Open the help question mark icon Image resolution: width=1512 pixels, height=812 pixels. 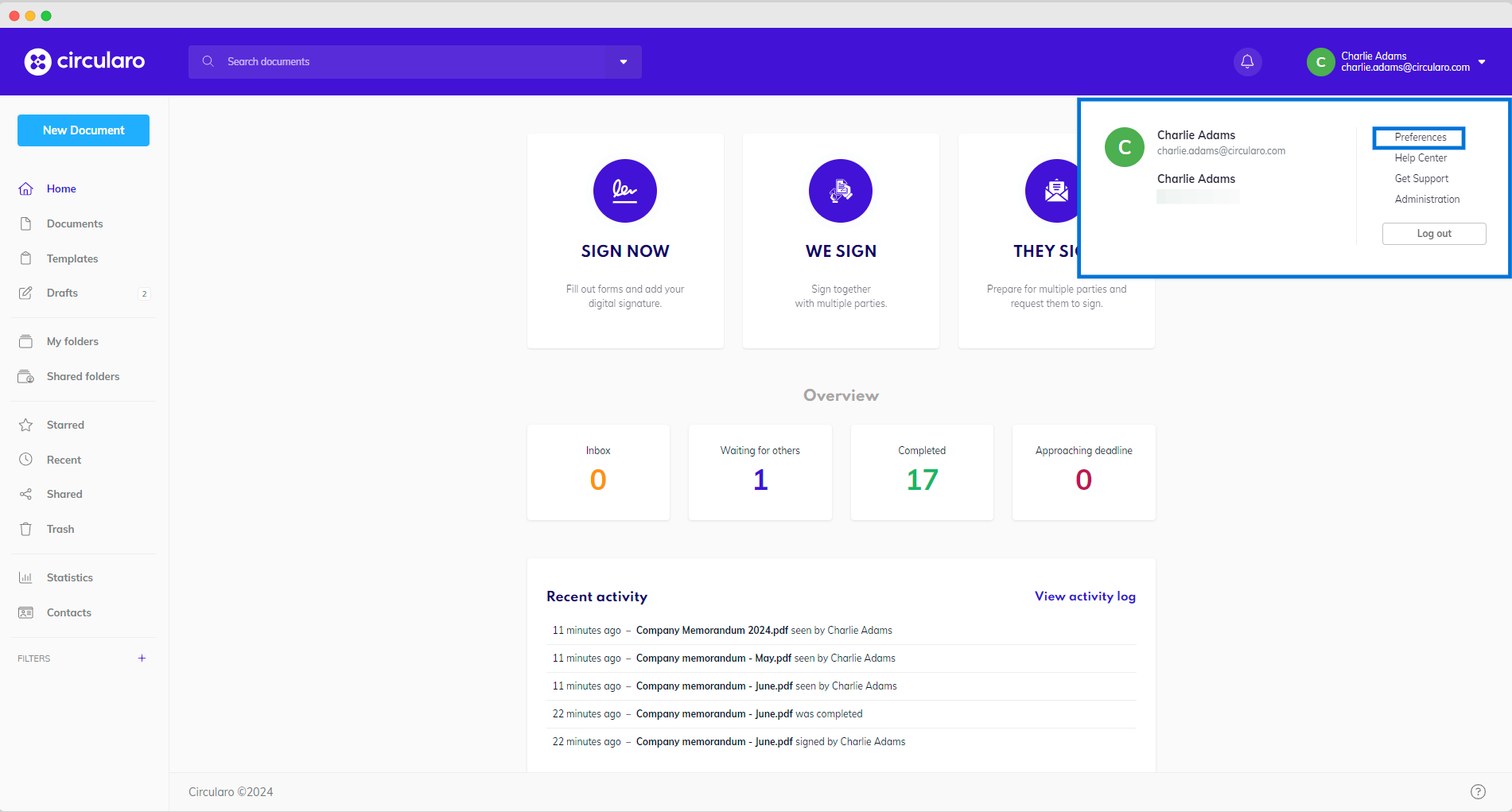coord(1478,791)
